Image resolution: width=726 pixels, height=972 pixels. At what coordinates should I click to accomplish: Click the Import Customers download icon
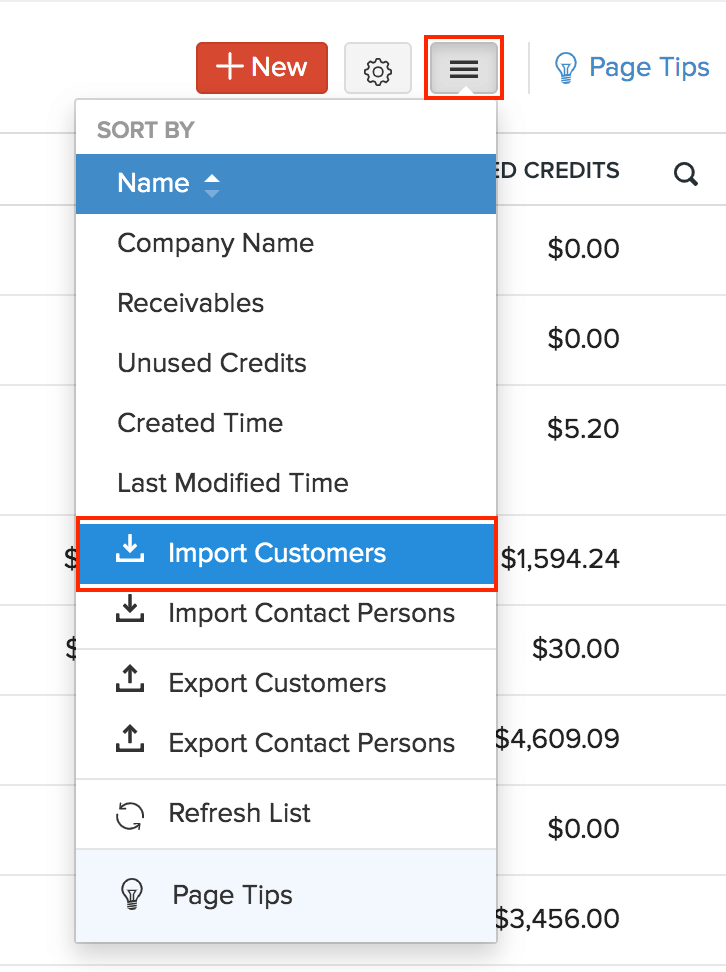(x=131, y=552)
